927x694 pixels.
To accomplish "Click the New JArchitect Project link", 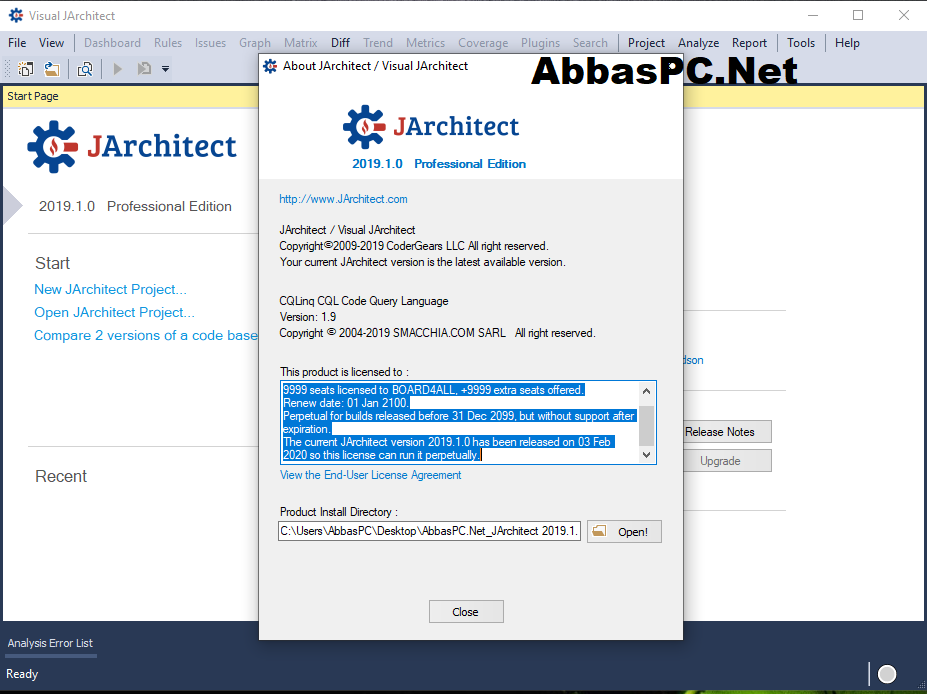I will (x=111, y=290).
